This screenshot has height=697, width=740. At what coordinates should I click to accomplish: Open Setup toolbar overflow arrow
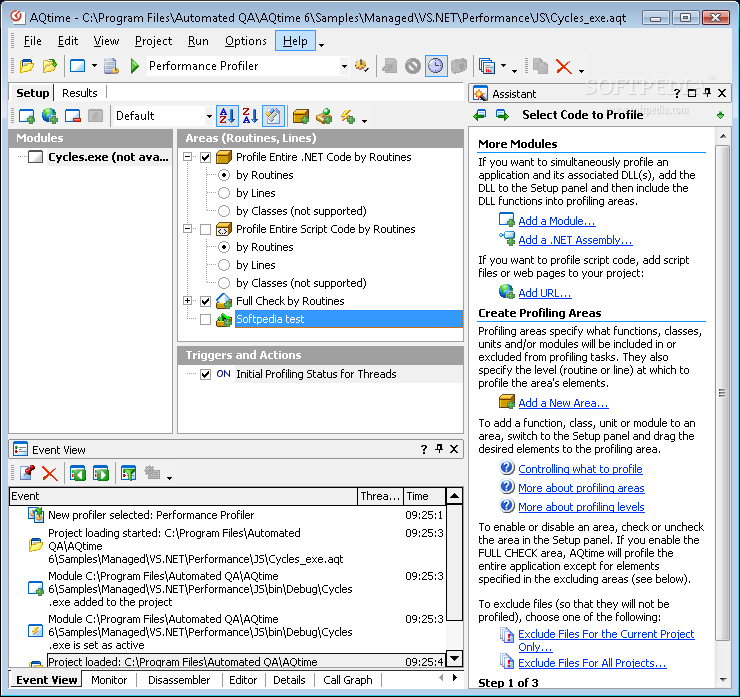coord(365,121)
